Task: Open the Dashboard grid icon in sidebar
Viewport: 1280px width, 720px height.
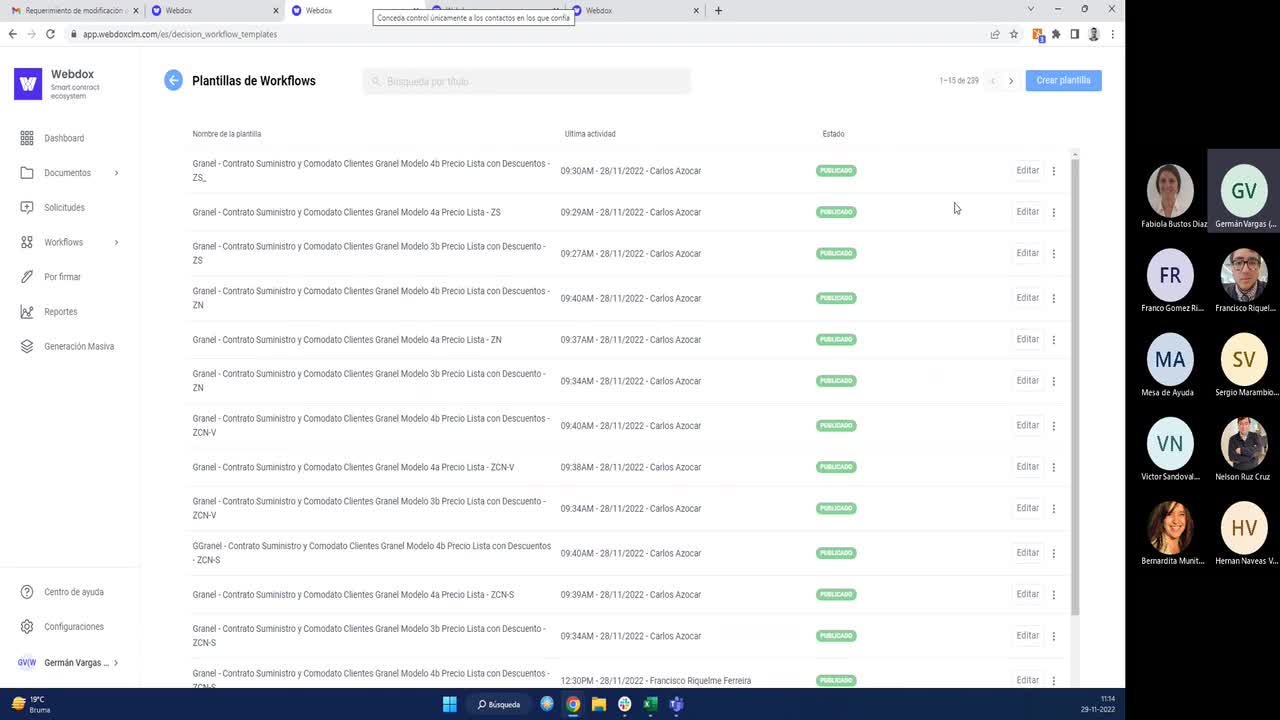Action: tap(27, 138)
